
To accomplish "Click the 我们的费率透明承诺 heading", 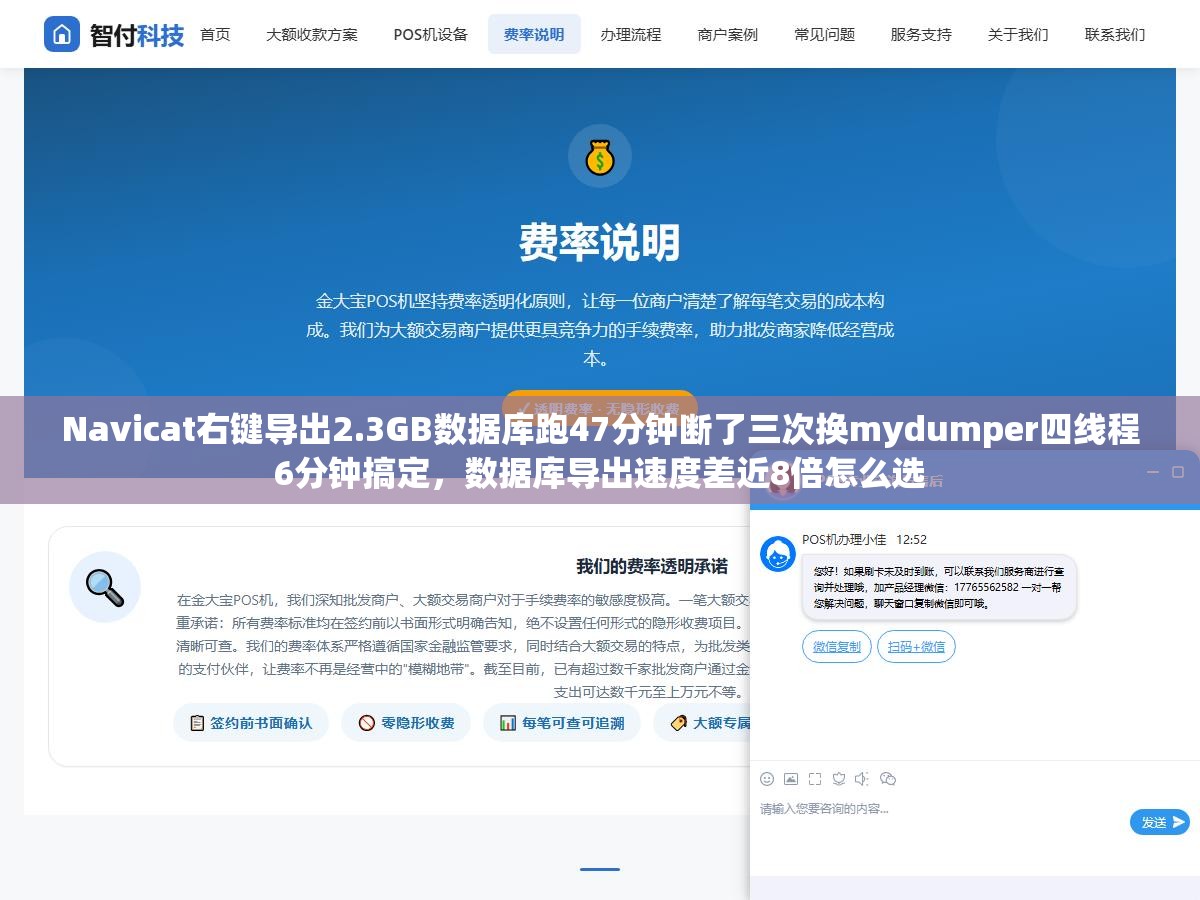I will (x=652, y=566).
